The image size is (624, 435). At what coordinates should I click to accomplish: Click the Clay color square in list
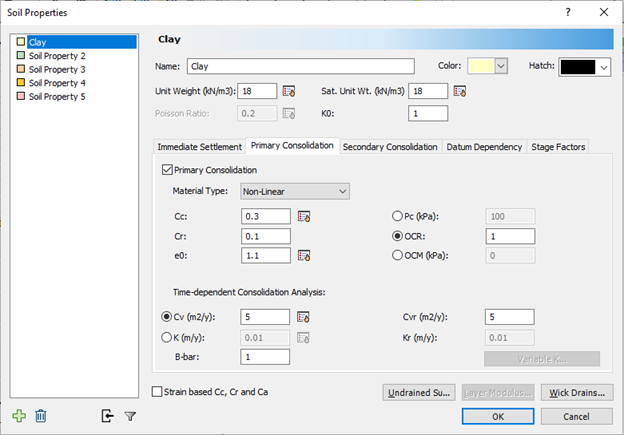pyautogui.click(x=21, y=42)
